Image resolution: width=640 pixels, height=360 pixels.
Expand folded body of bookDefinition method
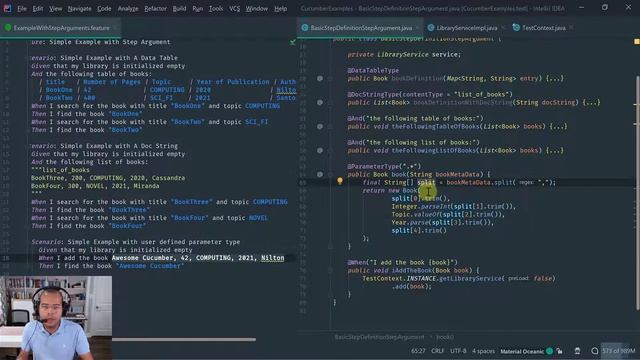coord(555,78)
